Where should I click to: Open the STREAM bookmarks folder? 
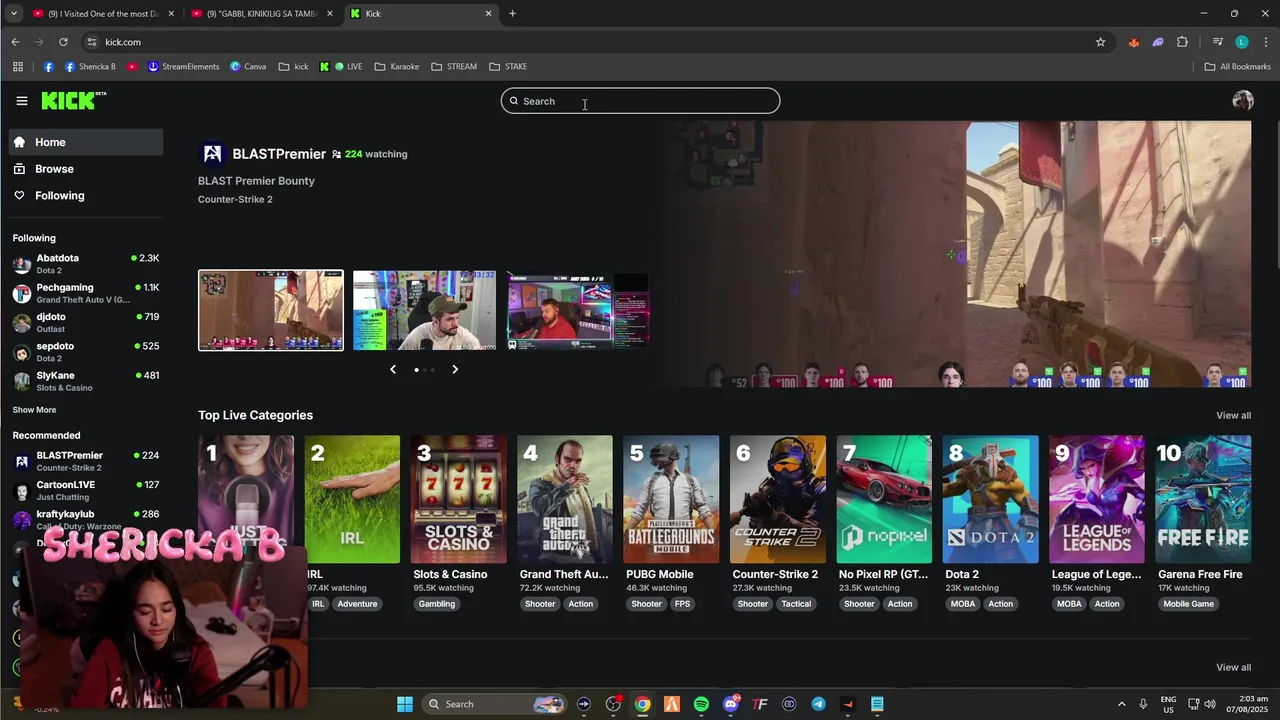(454, 67)
